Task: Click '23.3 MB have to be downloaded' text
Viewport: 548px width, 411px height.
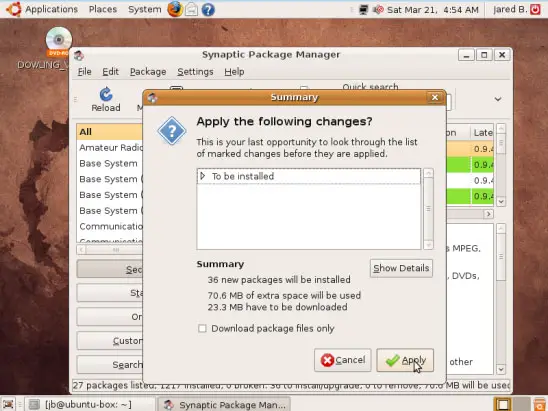Action: click(277, 307)
